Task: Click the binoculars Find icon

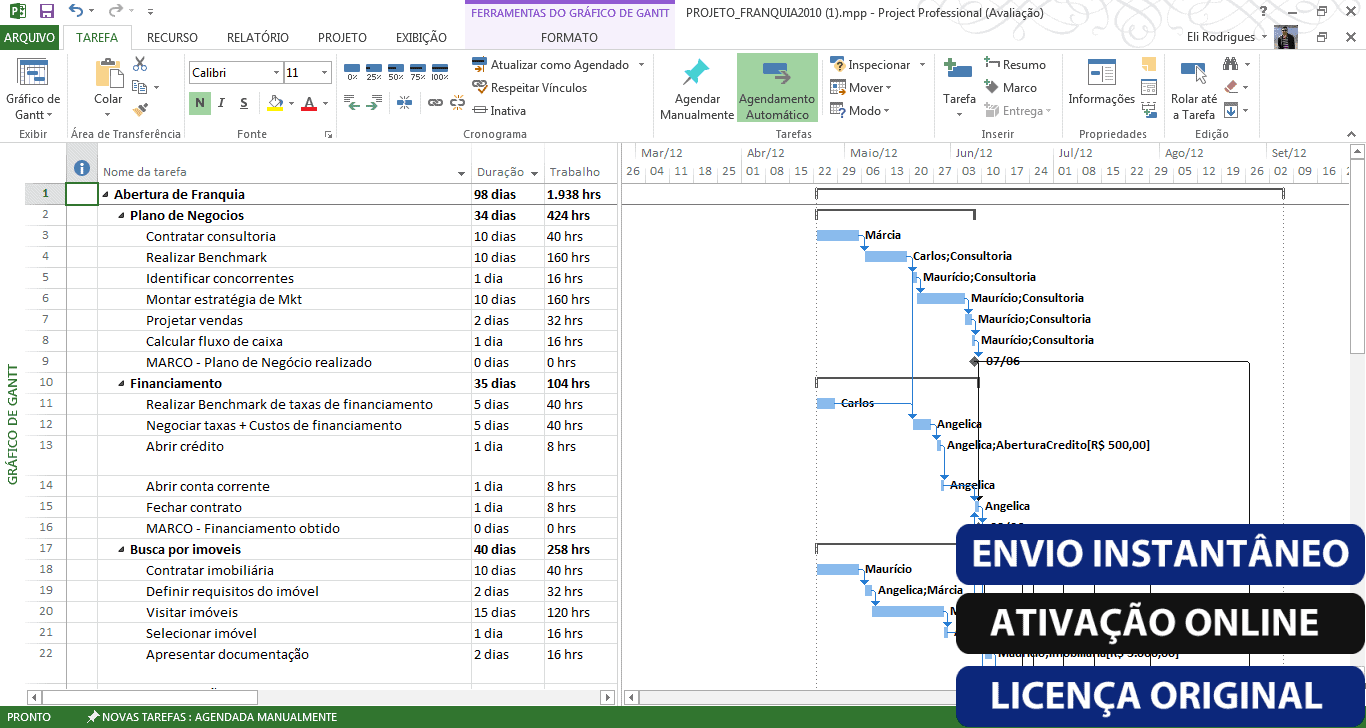Action: 1231,64
